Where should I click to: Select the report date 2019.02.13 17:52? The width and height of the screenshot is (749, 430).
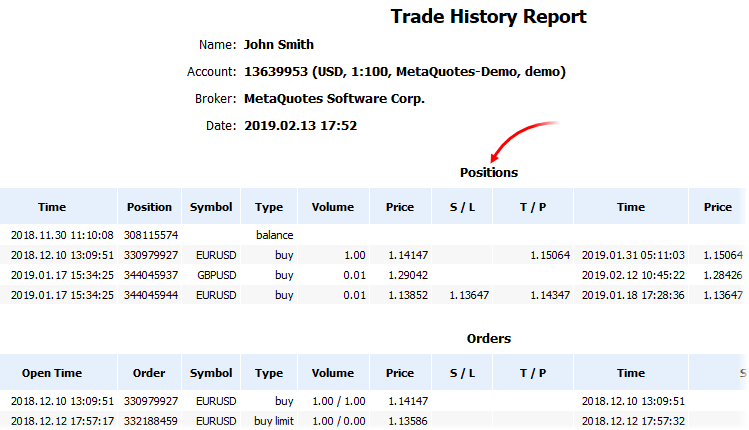(x=301, y=126)
